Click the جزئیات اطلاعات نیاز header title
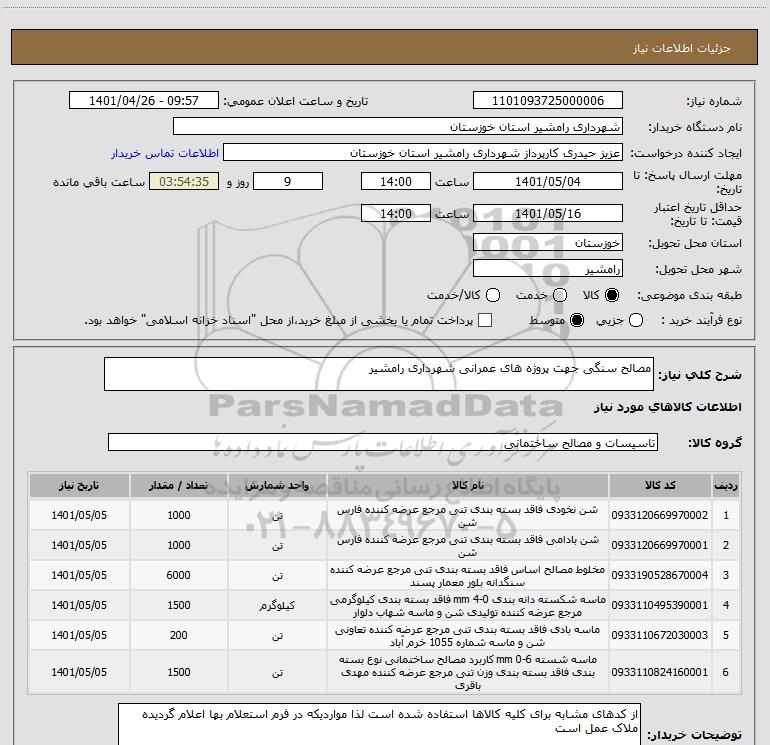This screenshot has height=745, width=770. [x=682, y=48]
